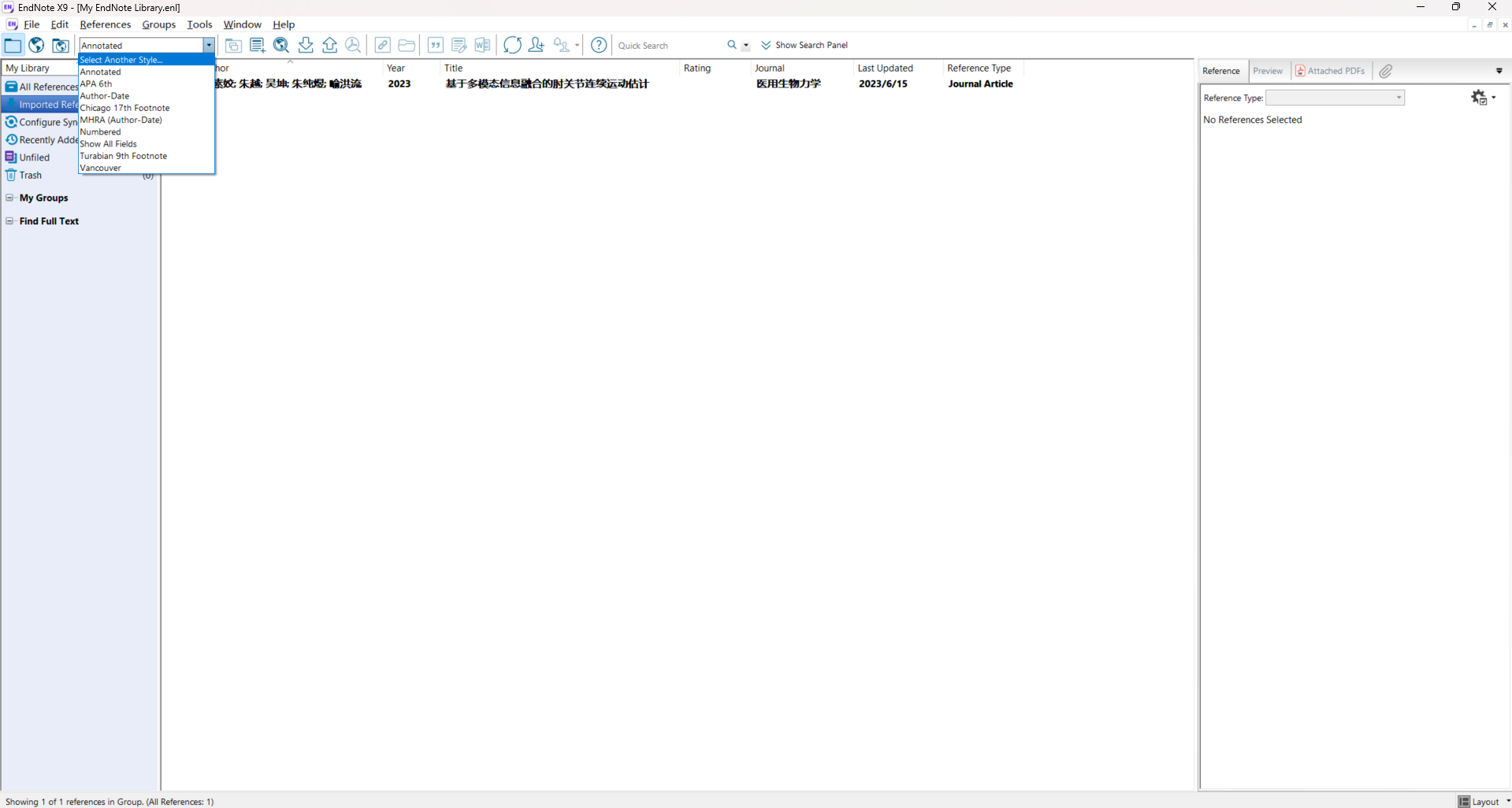Switch to Local Library Mode icon

13,46
